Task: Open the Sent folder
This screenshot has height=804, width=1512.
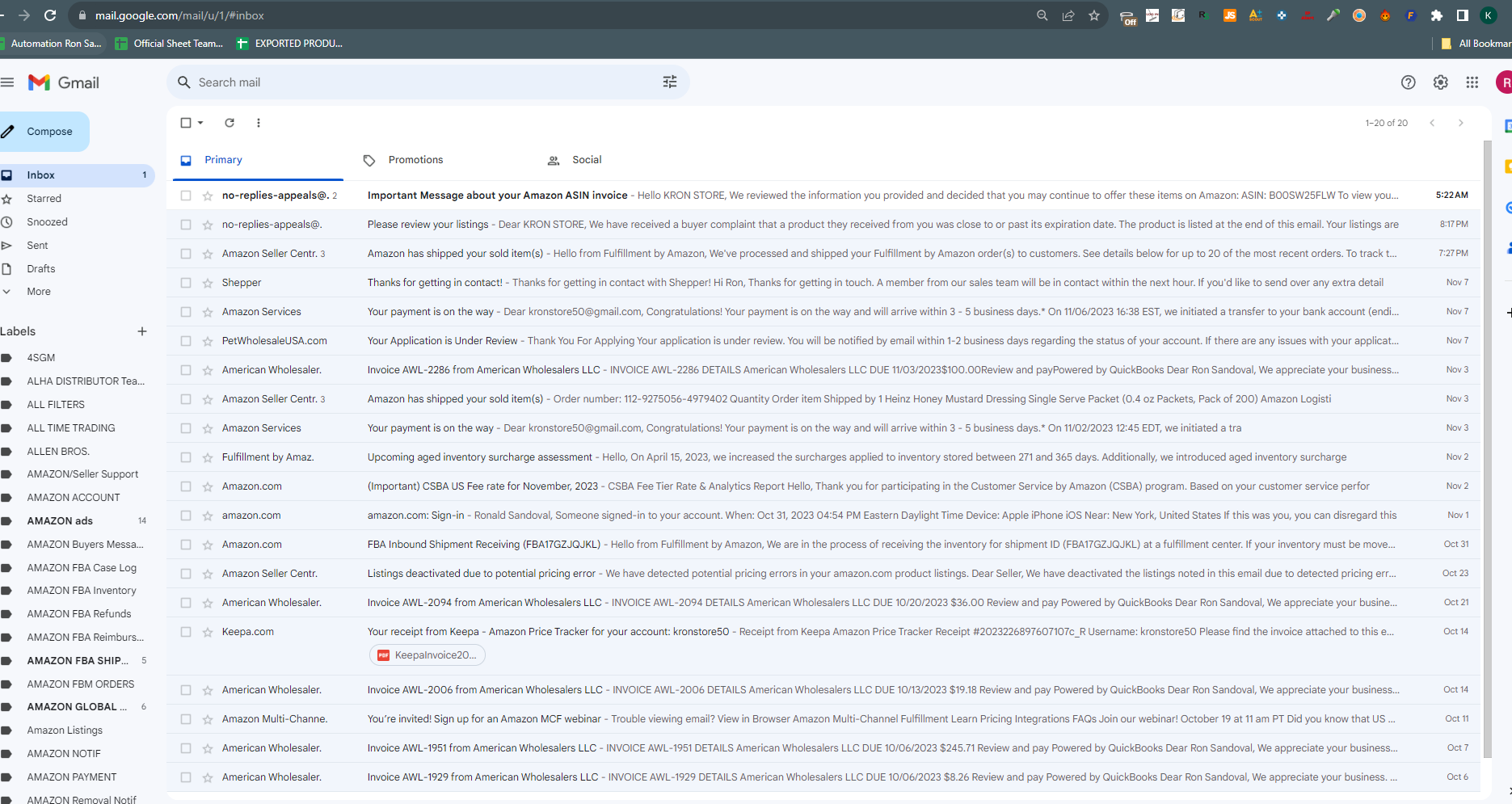Action: [x=37, y=246]
